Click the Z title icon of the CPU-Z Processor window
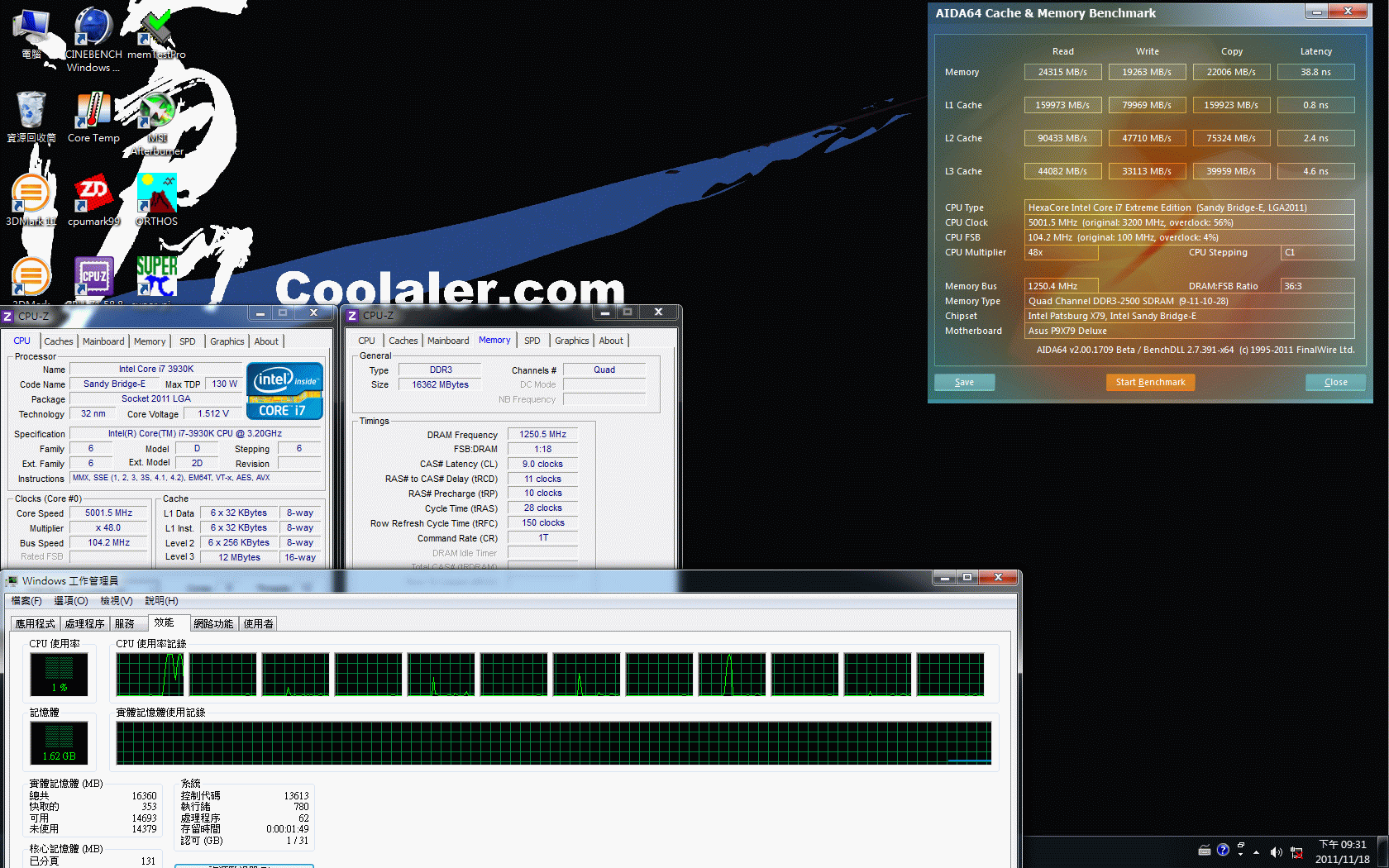This screenshot has height=868, width=1389. 7,317
